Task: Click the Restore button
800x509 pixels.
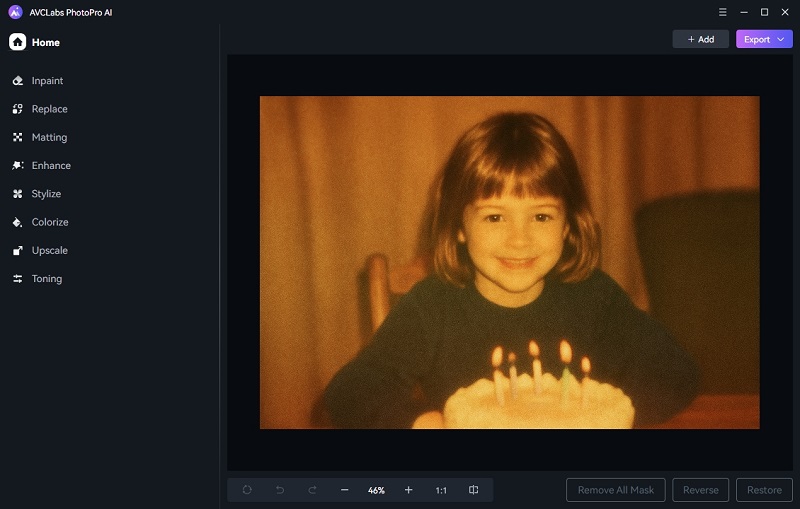Action: [764, 490]
